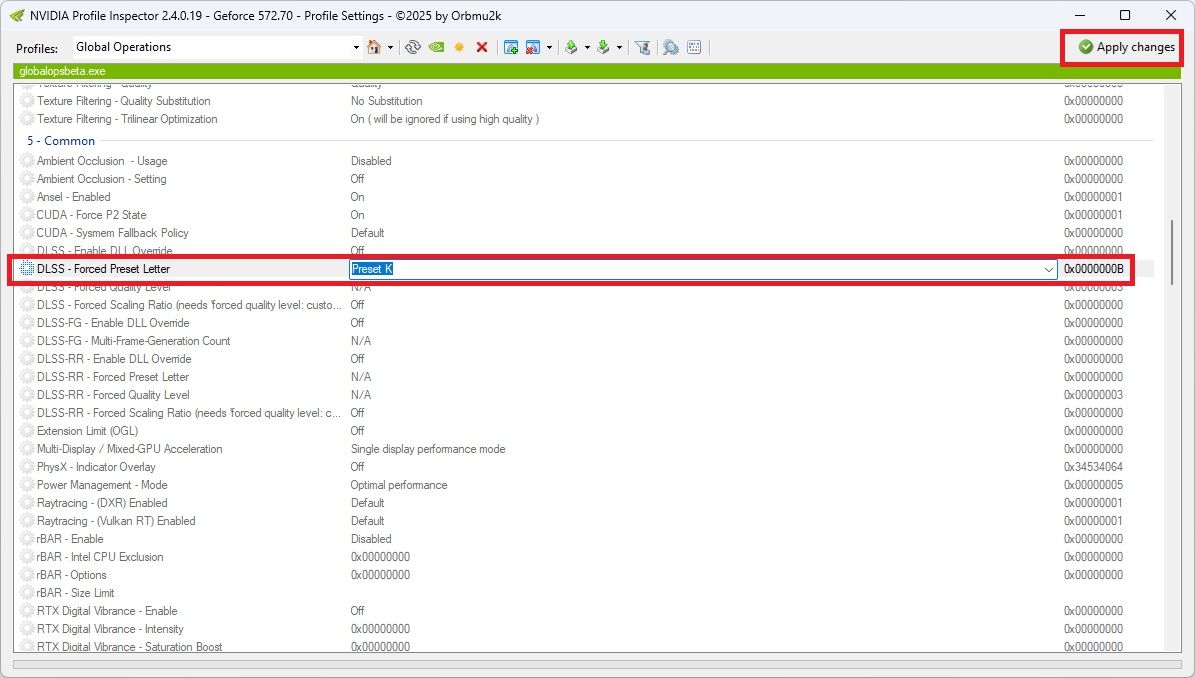Click the gear icon beside PhysX - Indicator Overlay

[27, 467]
